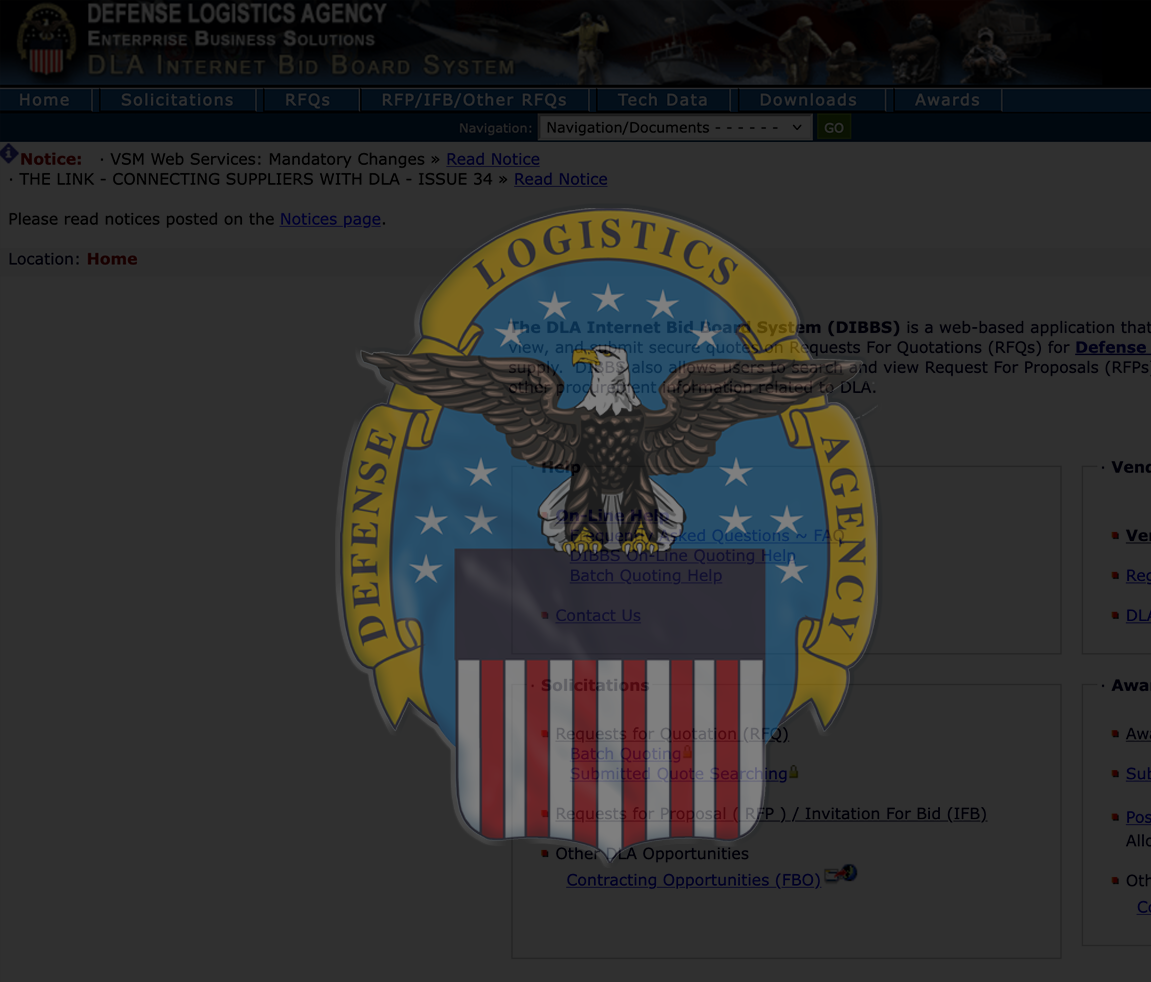This screenshot has width=1151, height=982.
Task: Open Requests for Proposal (RFP) / Invitation For Bid (IFB)
Action: coord(771,813)
